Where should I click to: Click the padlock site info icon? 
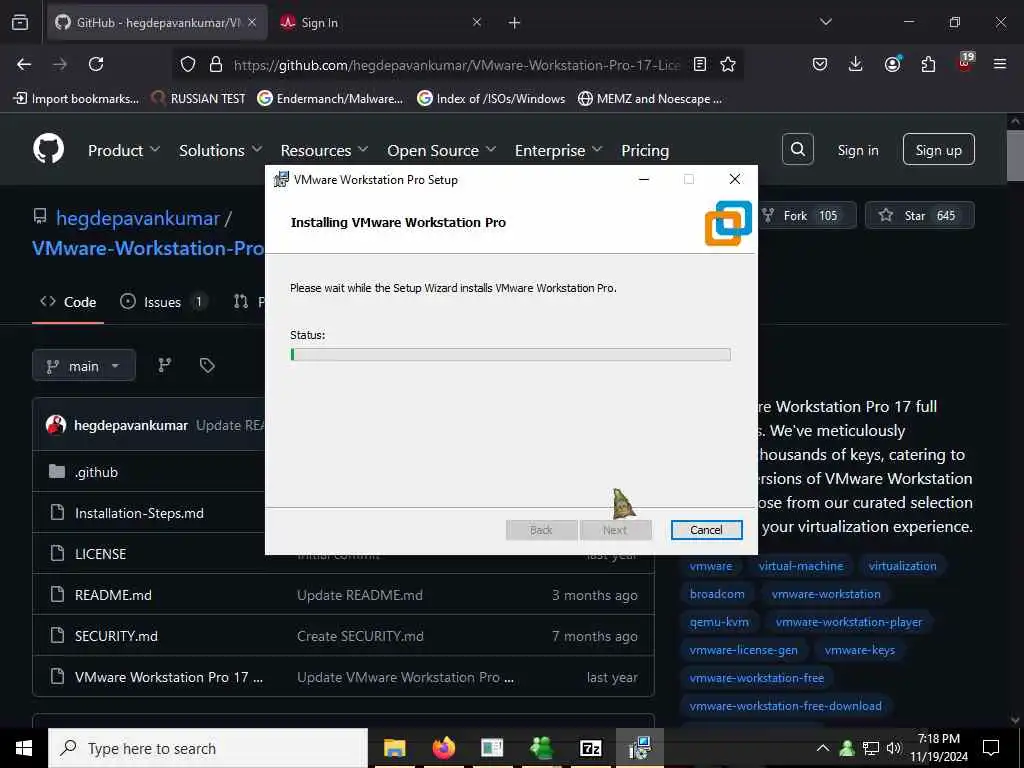(x=216, y=64)
